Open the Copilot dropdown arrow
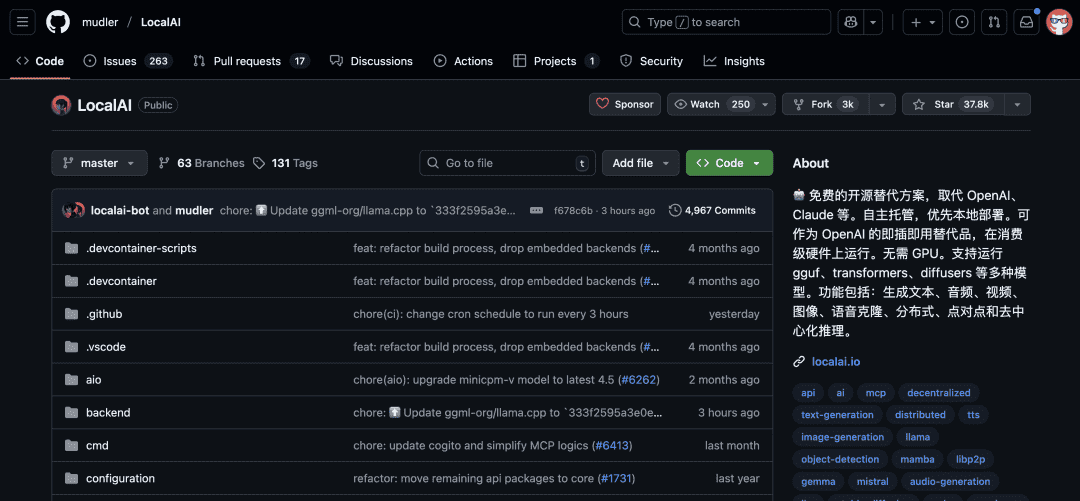The image size is (1080, 501). point(873,22)
